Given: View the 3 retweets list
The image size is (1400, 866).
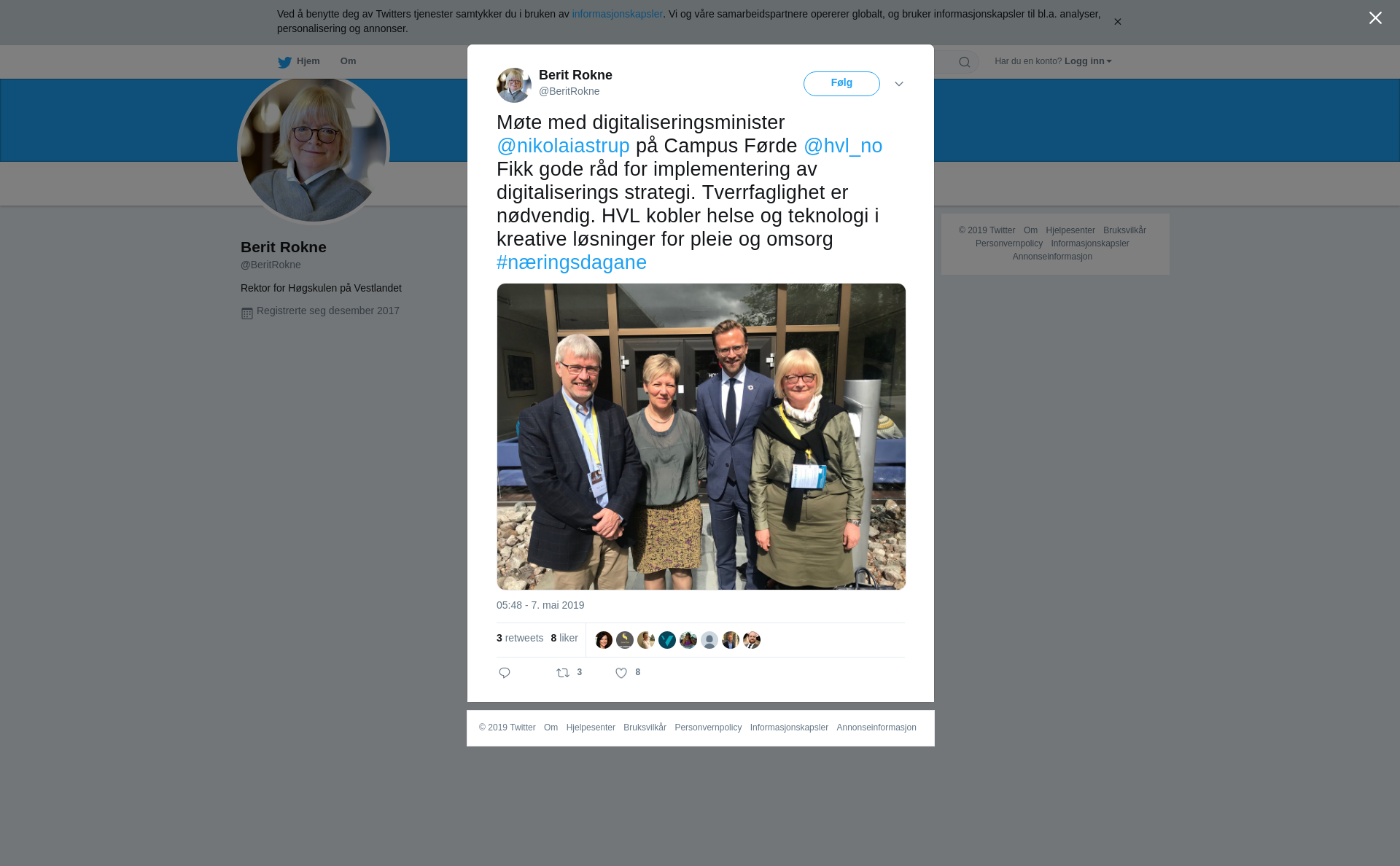Looking at the screenshot, I should (520, 638).
